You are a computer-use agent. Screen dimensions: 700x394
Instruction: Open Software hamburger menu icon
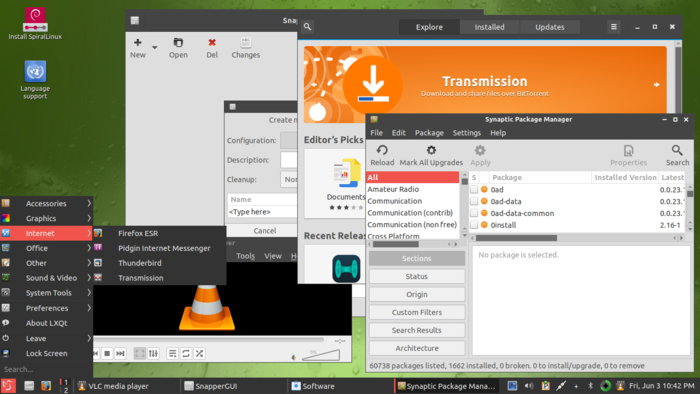614,27
